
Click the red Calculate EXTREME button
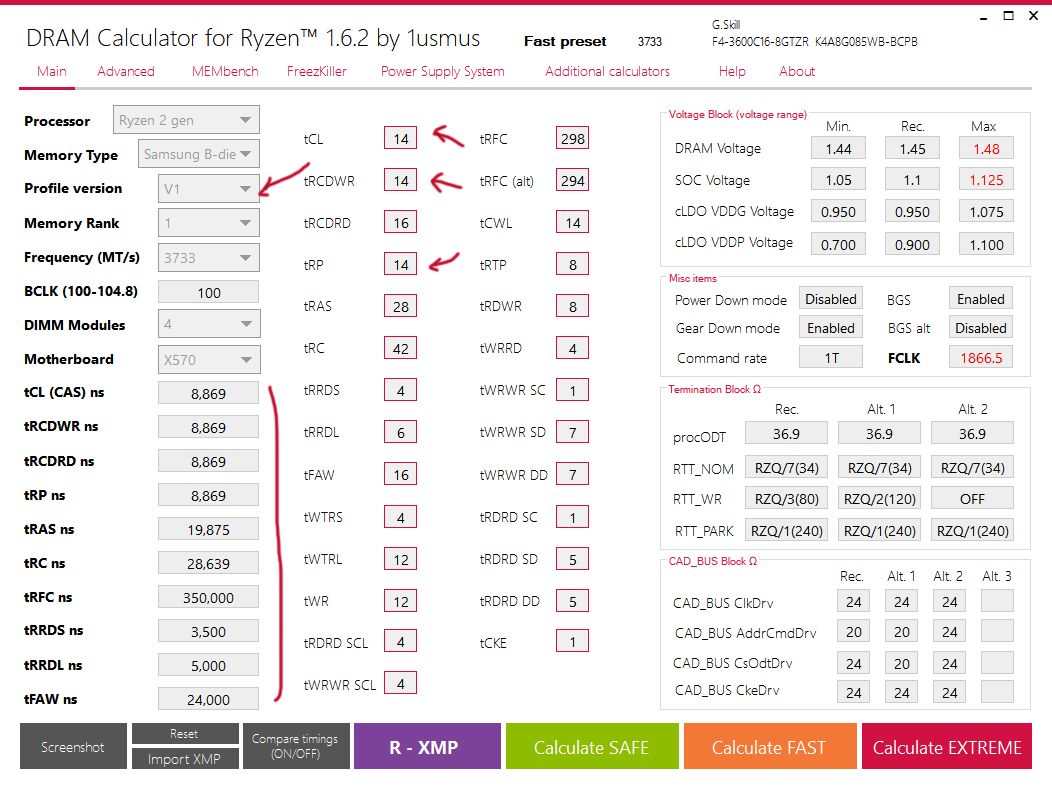[x=947, y=746]
